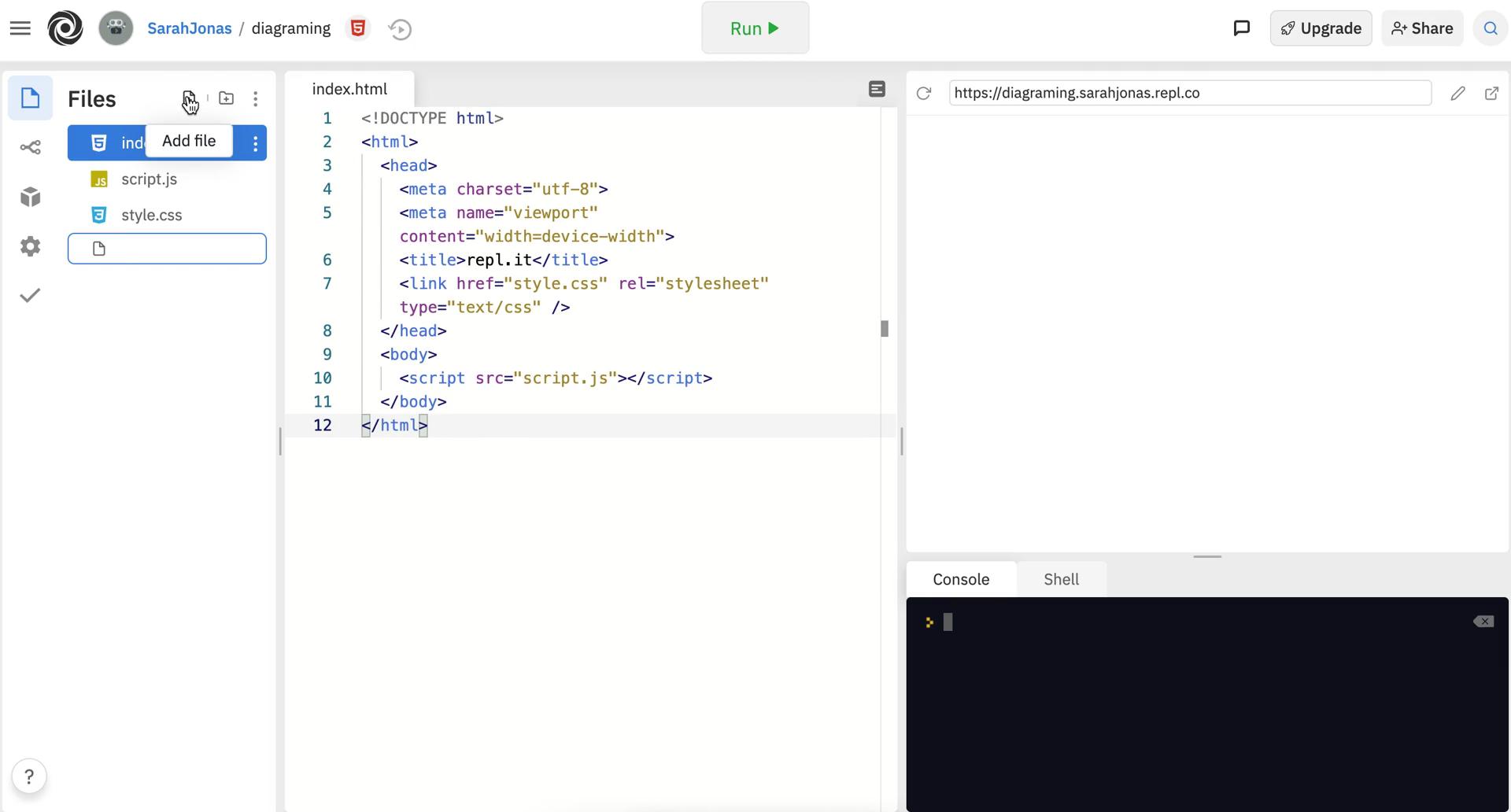Open preview in new tab
1511x812 pixels.
click(1491, 93)
